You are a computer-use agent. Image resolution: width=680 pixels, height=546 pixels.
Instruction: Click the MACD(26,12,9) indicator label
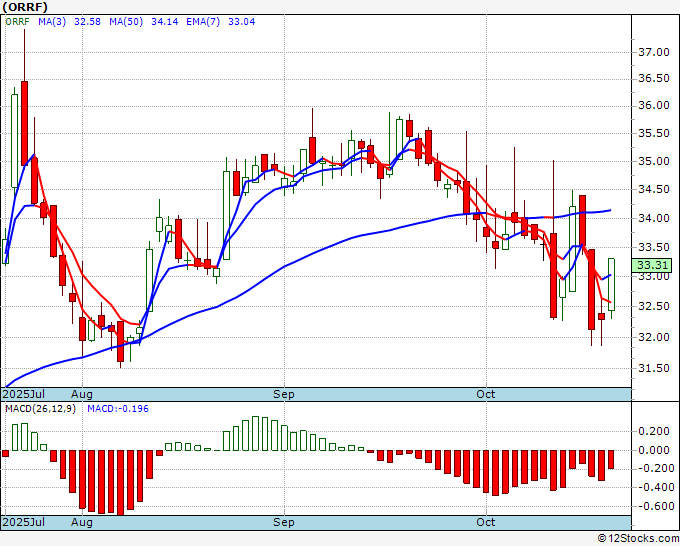click(40, 409)
